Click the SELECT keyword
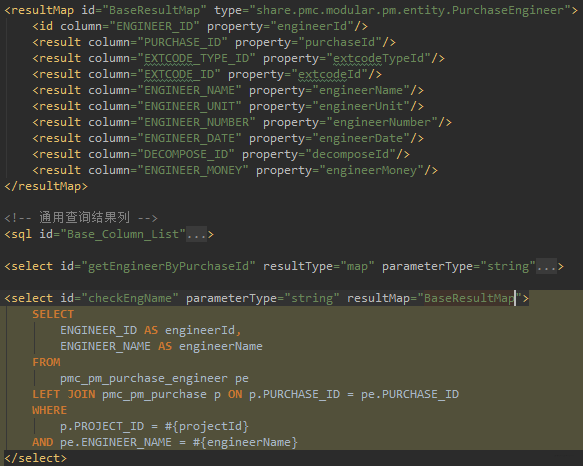The height and width of the screenshot is (466, 583). pyautogui.click(x=53, y=314)
